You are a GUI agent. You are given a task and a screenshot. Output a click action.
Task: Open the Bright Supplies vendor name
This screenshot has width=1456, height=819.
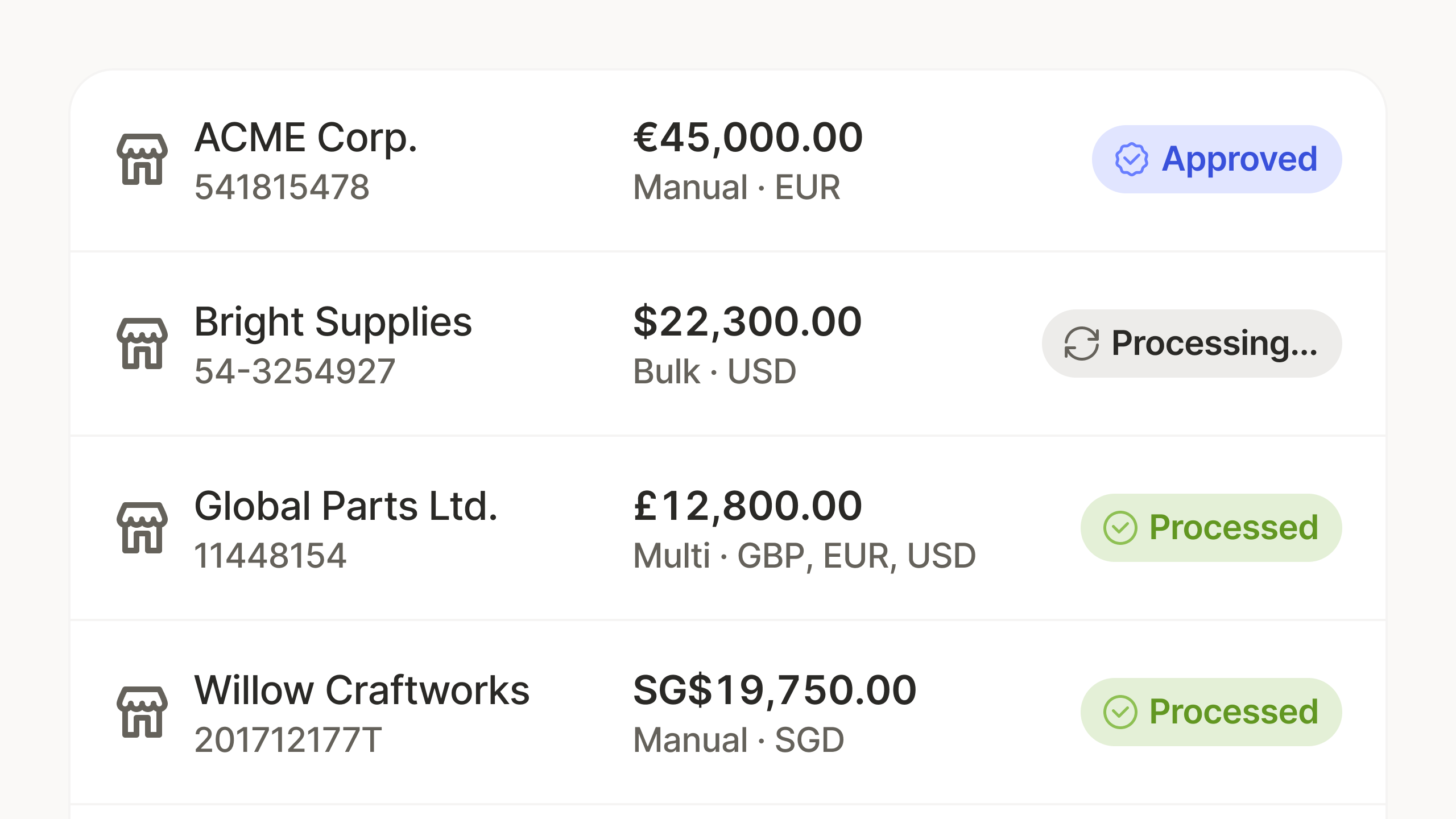click(333, 322)
